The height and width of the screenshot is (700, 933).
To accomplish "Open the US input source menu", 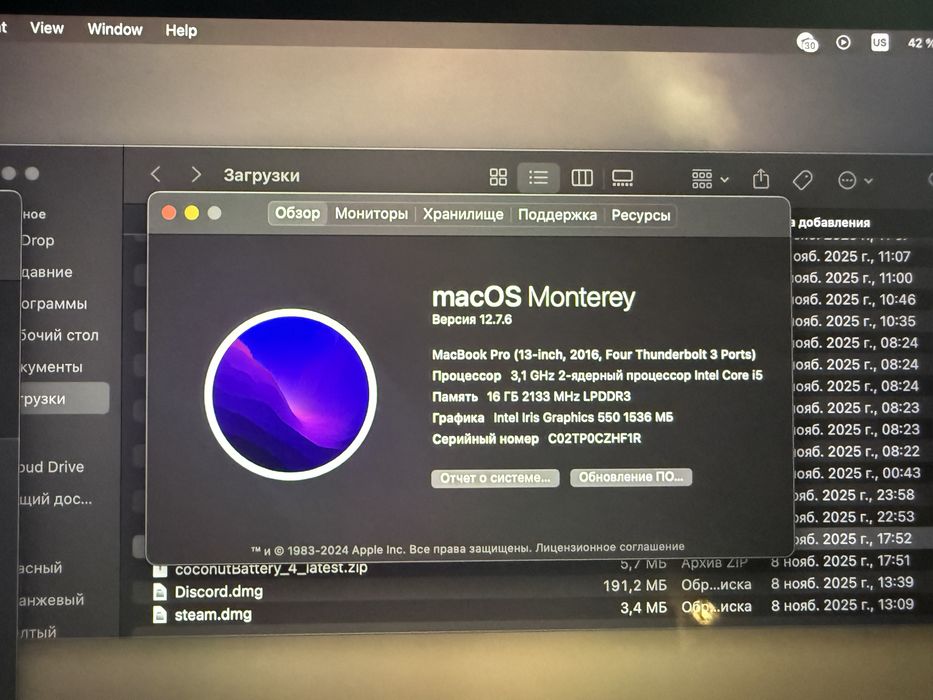I will pyautogui.click(x=879, y=42).
